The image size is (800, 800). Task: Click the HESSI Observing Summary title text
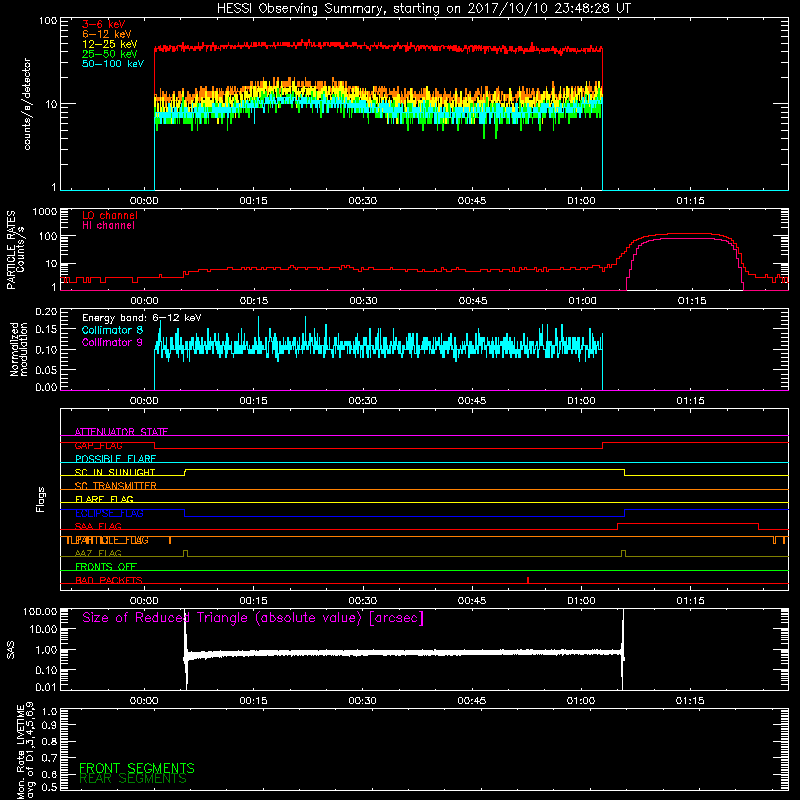pos(424,9)
